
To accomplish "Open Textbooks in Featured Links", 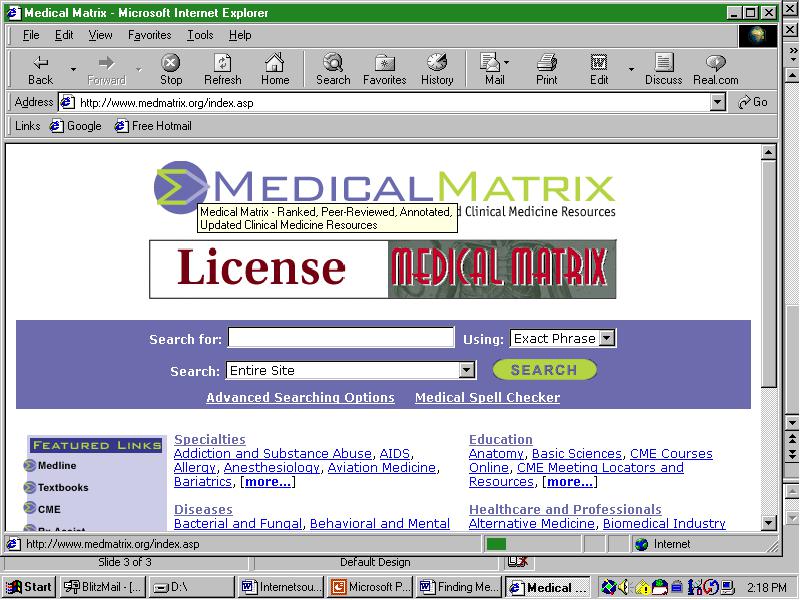I will coord(63,487).
